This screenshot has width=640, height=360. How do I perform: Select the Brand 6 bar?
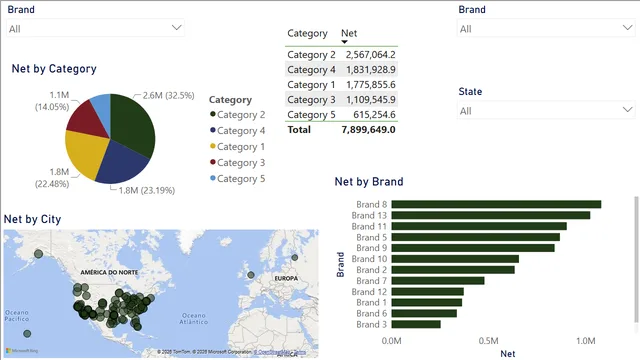(x=424, y=313)
